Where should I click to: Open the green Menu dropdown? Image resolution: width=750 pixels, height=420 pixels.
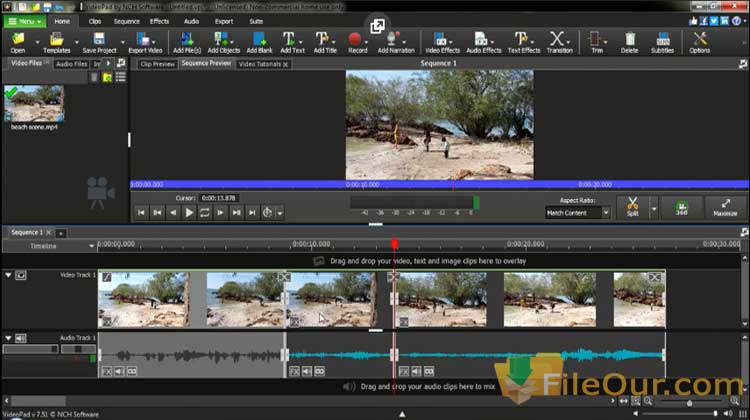tap(25, 21)
